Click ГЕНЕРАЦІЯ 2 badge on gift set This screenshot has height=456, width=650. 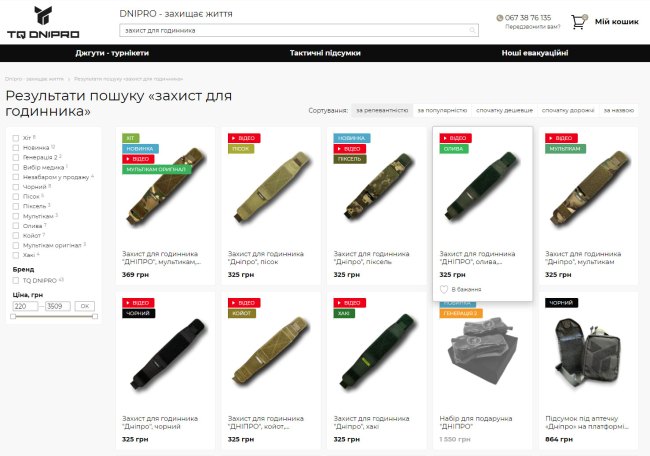click(x=461, y=313)
